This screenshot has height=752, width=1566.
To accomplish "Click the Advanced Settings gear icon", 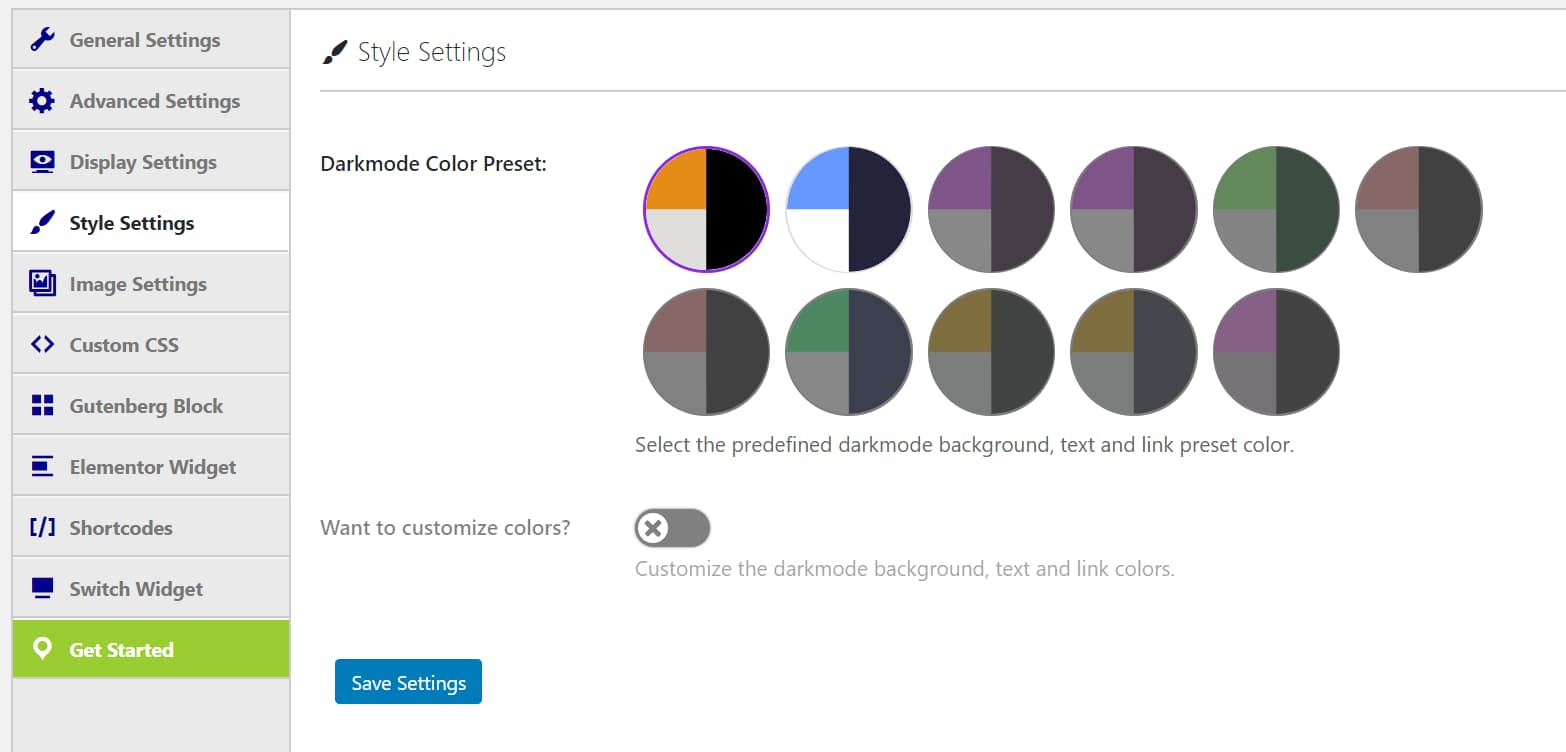I will click(x=42, y=101).
